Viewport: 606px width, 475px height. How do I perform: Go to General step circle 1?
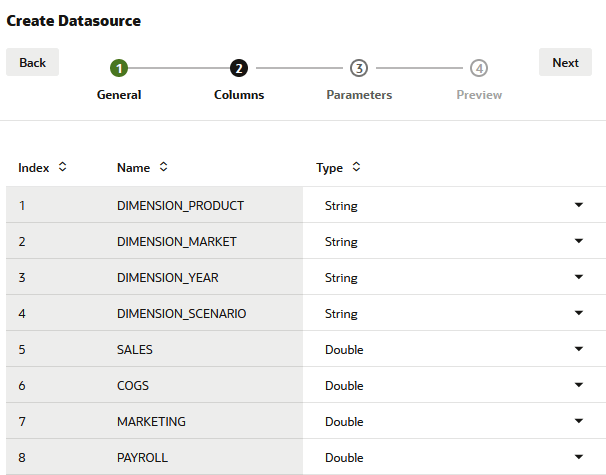[x=119, y=68]
